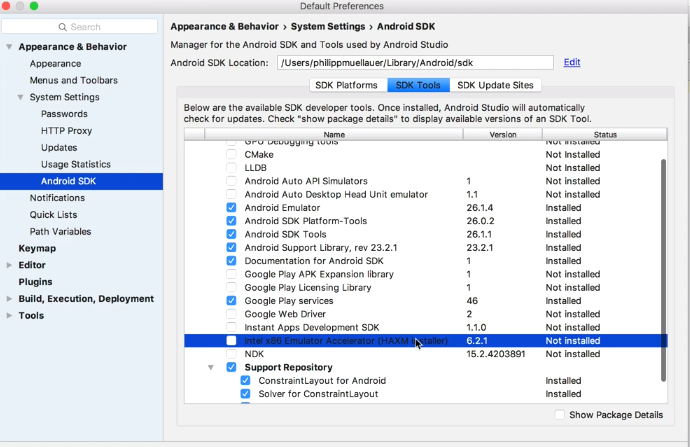Switch to the SDK Platforms tab
Image resolution: width=690 pixels, height=447 pixels.
(x=346, y=85)
